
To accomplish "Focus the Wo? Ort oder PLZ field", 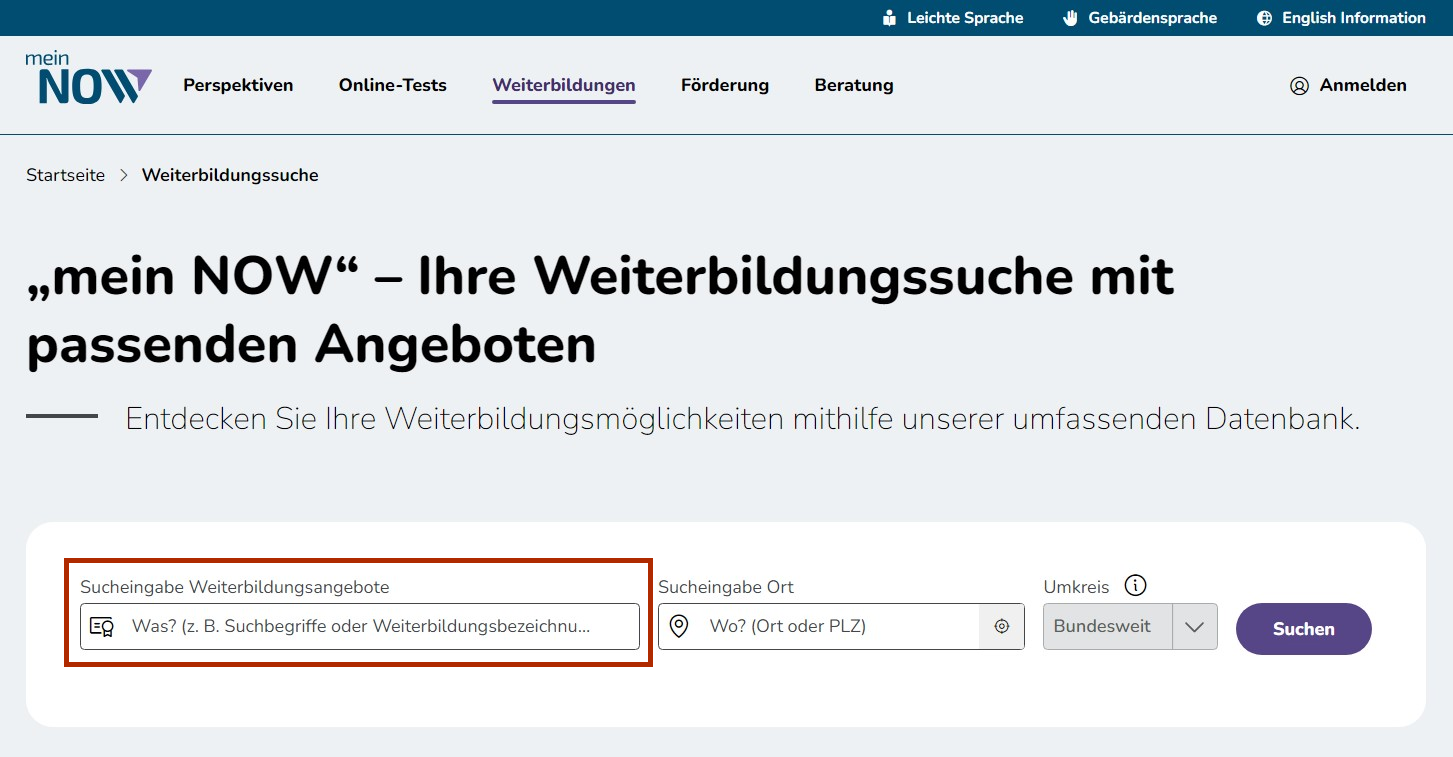I will pyautogui.click(x=841, y=627).
